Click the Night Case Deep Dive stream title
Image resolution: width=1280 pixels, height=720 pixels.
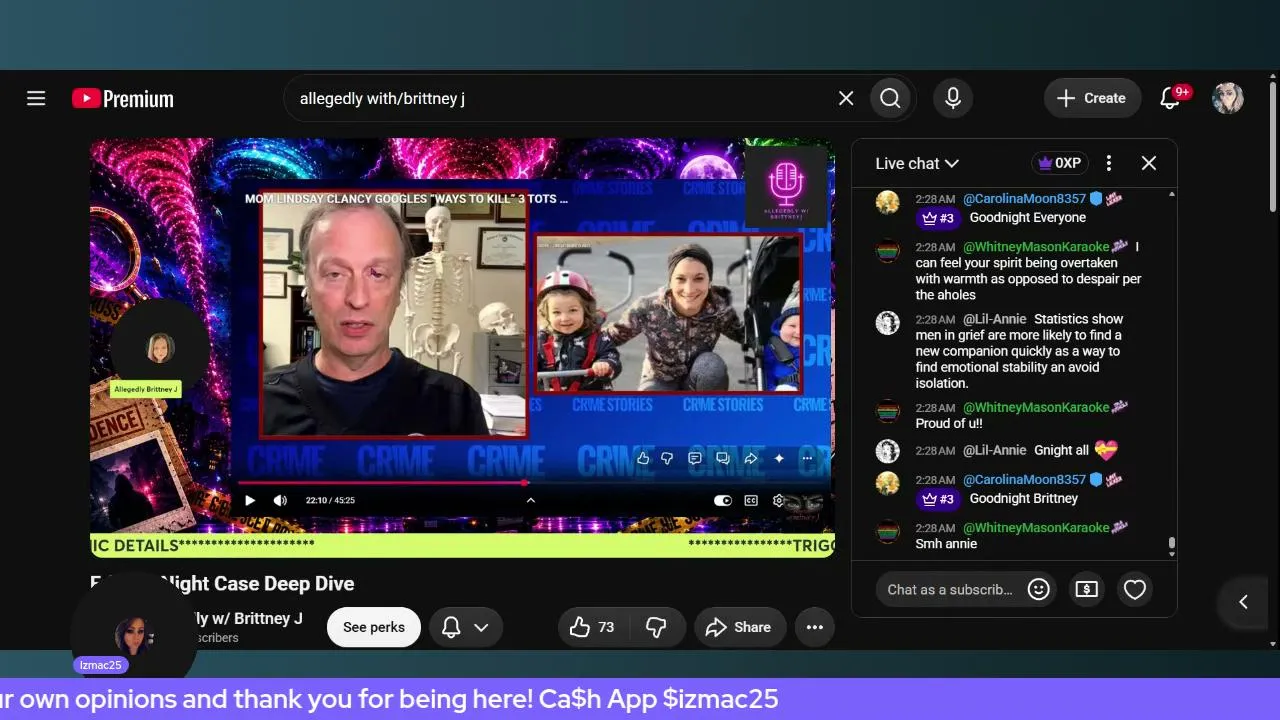tap(222, 583)
